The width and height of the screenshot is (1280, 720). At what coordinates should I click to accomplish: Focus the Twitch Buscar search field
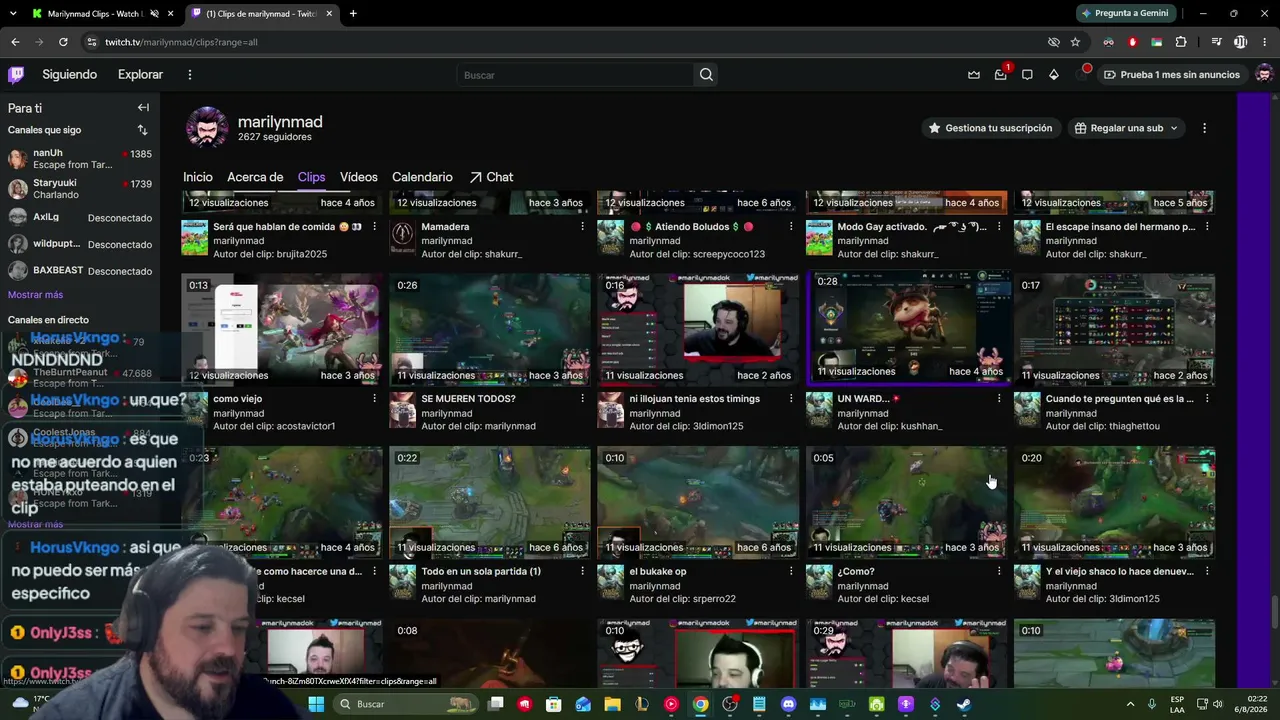tap(576, 75)
